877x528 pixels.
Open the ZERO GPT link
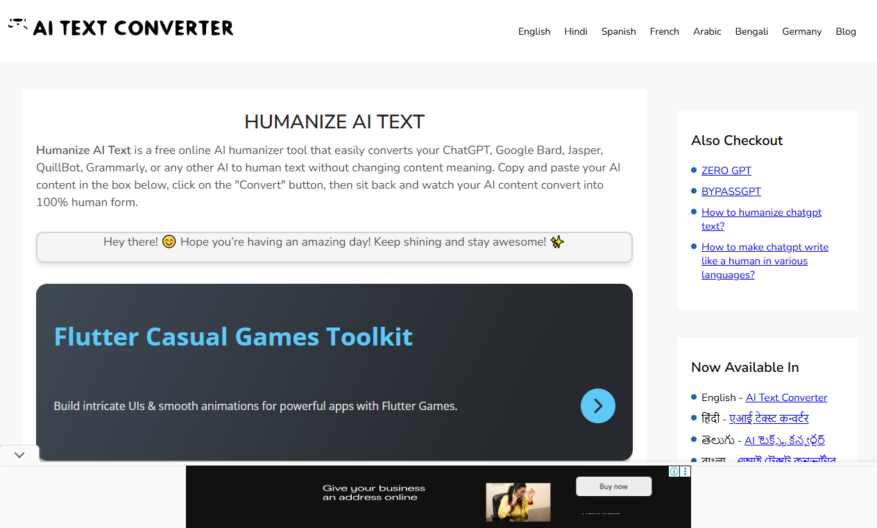[x=726, y=170]
